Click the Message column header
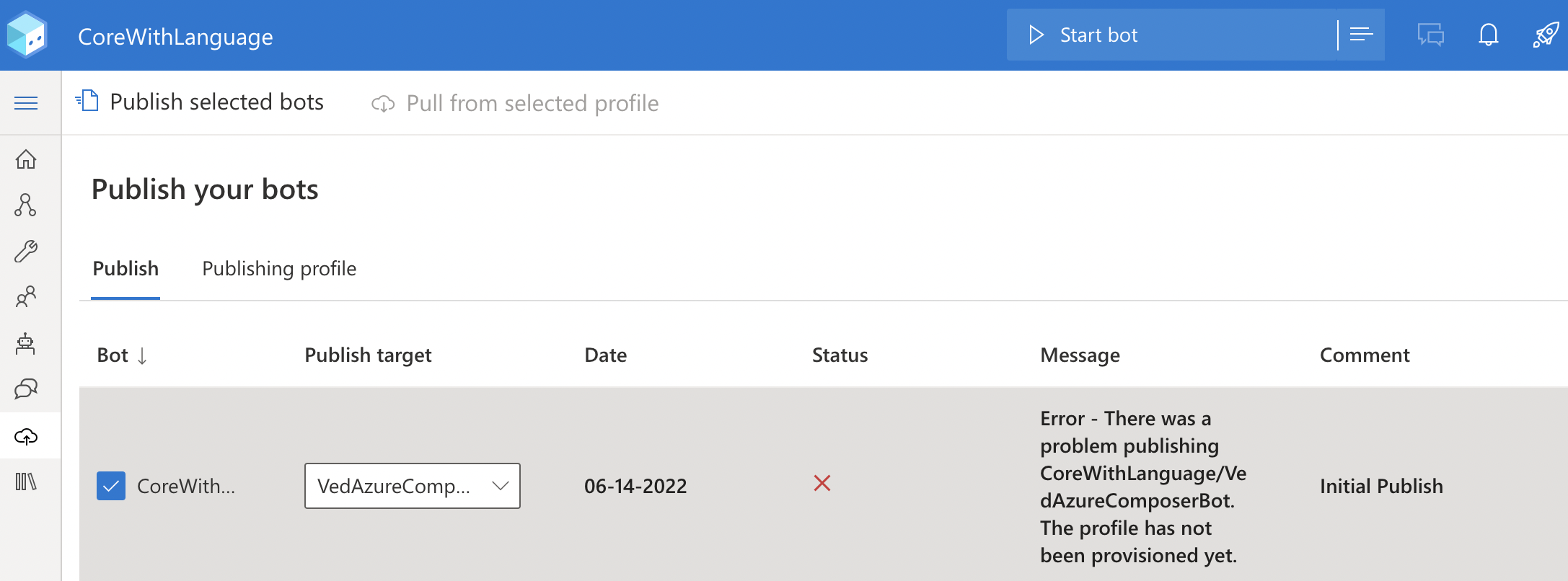 tap(1080, 355)
